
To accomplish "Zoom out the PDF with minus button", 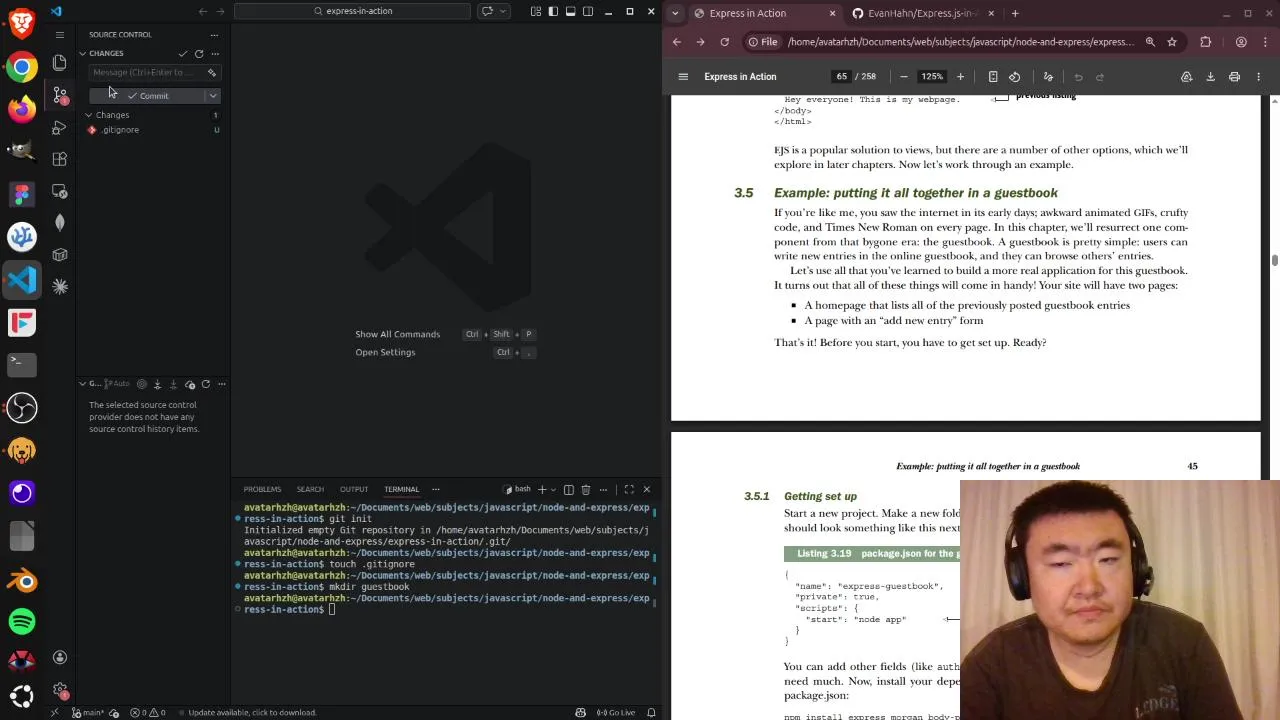I will point(904,77).
